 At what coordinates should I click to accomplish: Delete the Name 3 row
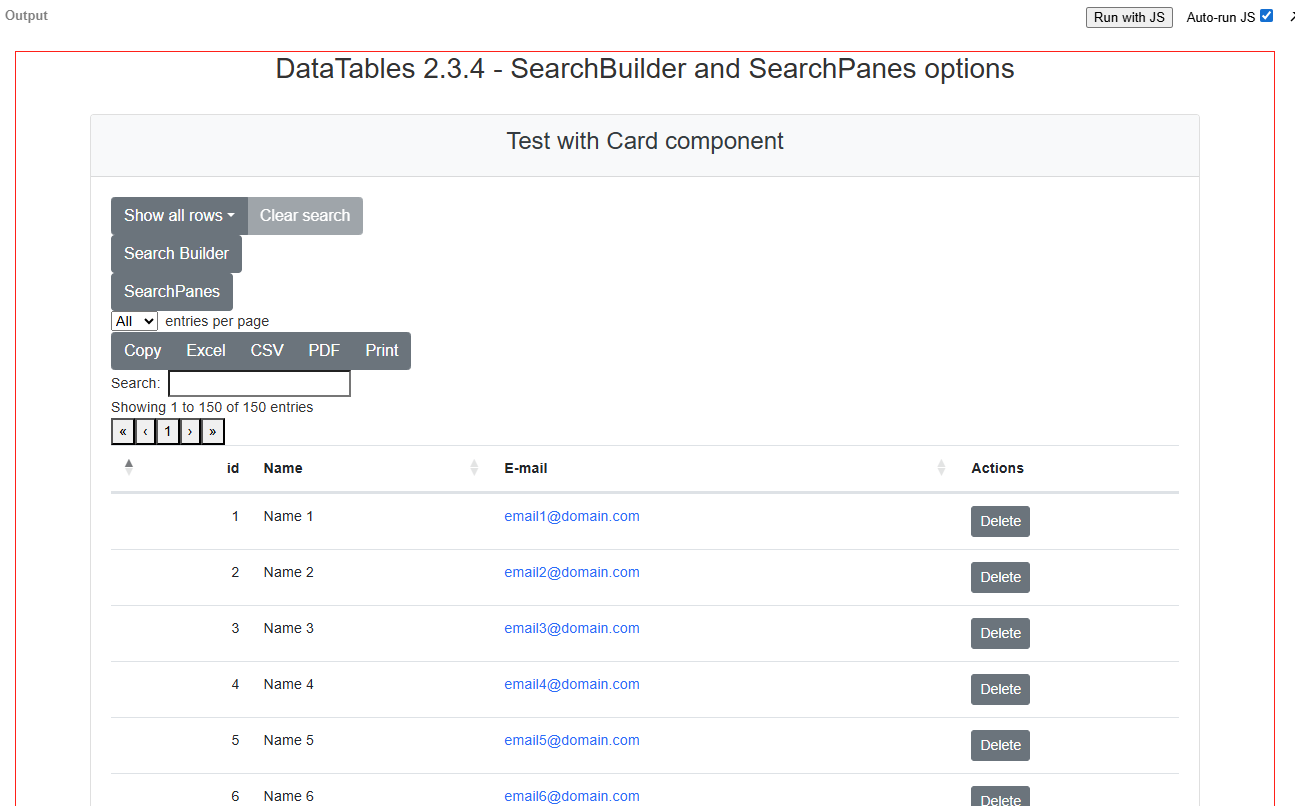[x=1000, y=634]
